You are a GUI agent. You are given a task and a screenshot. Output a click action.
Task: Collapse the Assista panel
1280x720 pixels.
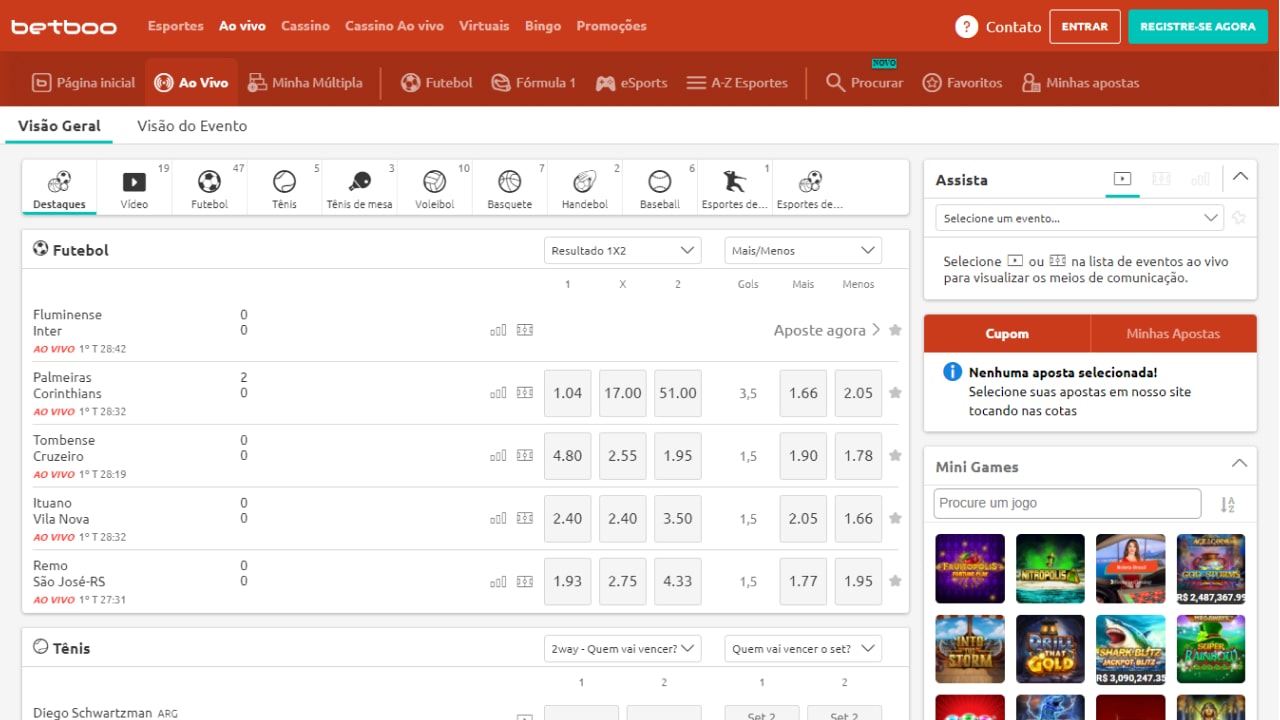coord(1240,178)
